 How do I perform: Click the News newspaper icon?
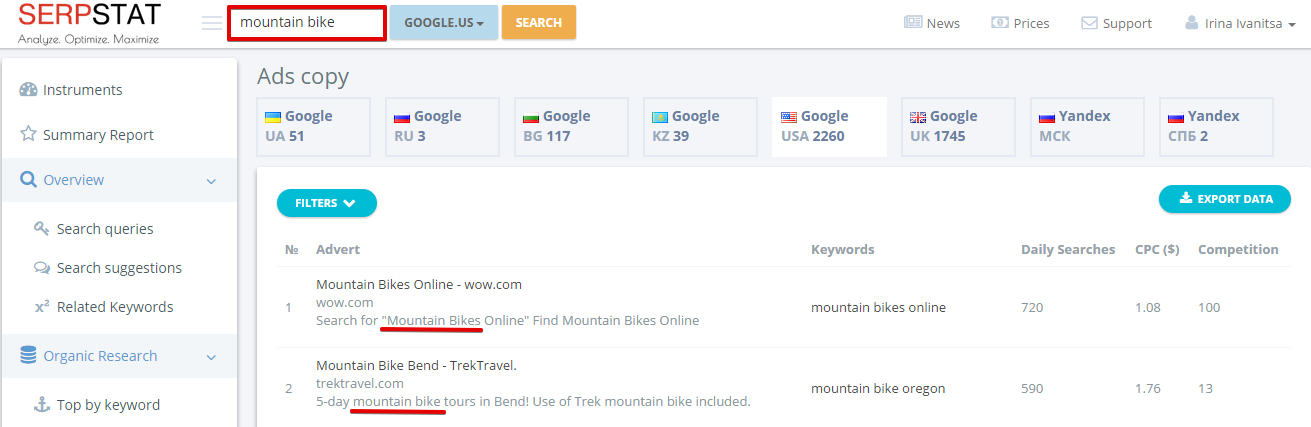[913, 22]
